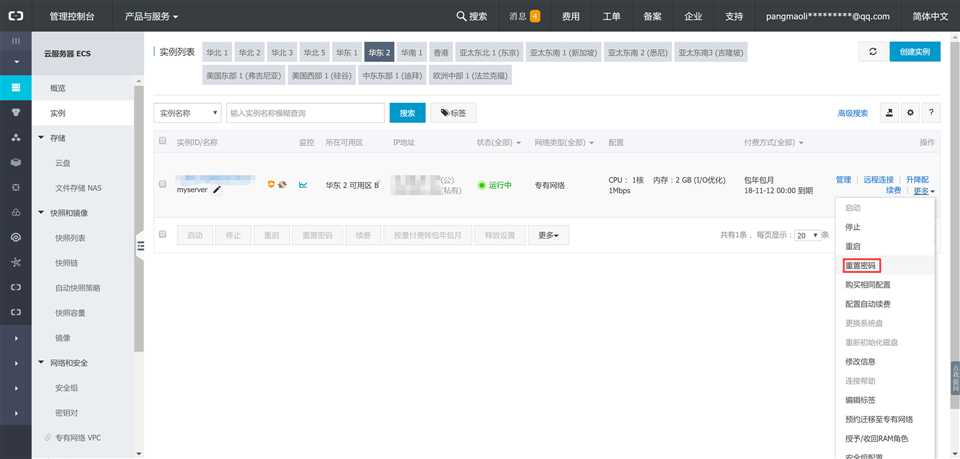Click the Alibaba Cloud logo icon
Viewport: 960px width, 459px height.
[x=16, y=16]
